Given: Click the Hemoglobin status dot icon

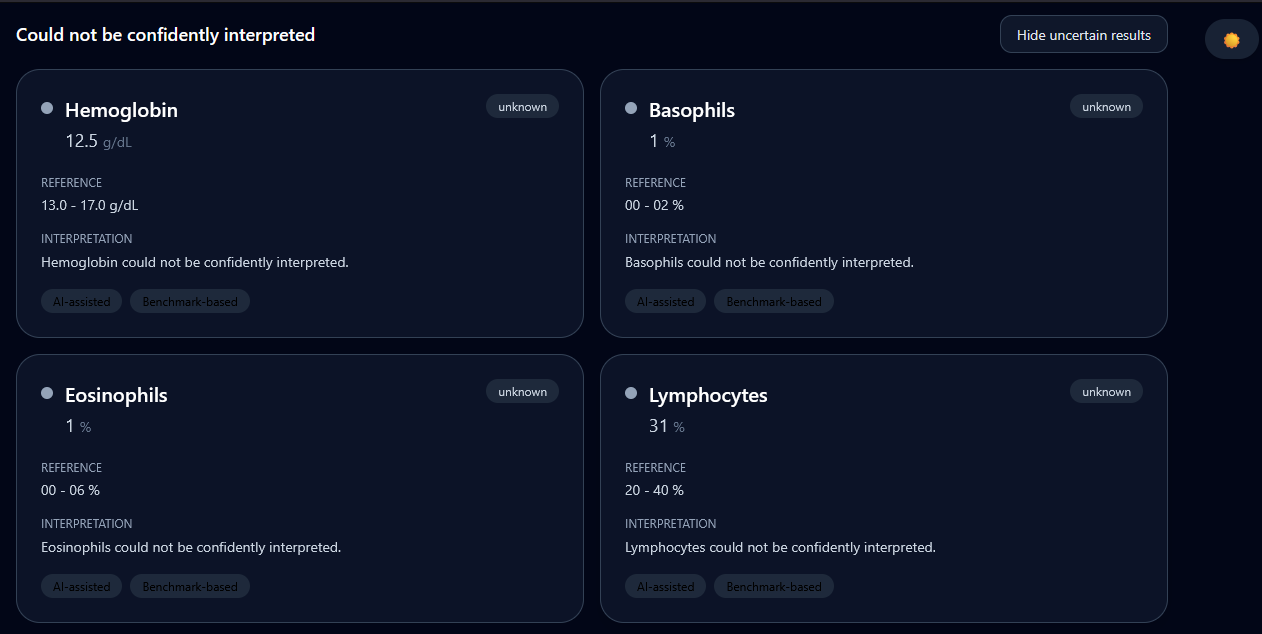Looking at the screenshot, I should (x=47, y=108).
